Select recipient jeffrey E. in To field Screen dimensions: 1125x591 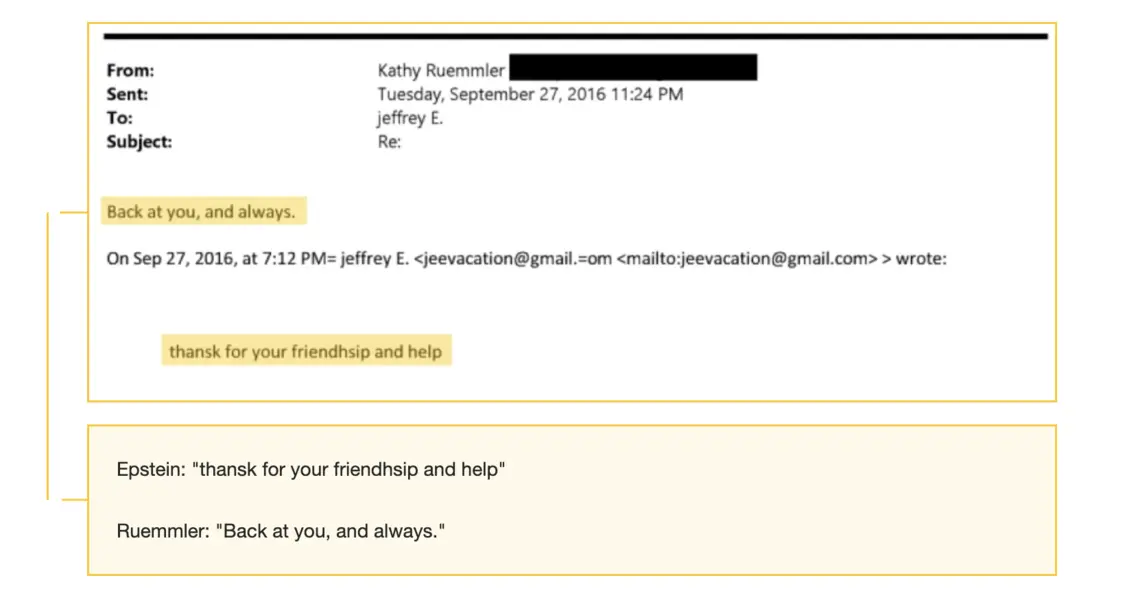pos(410,118)
